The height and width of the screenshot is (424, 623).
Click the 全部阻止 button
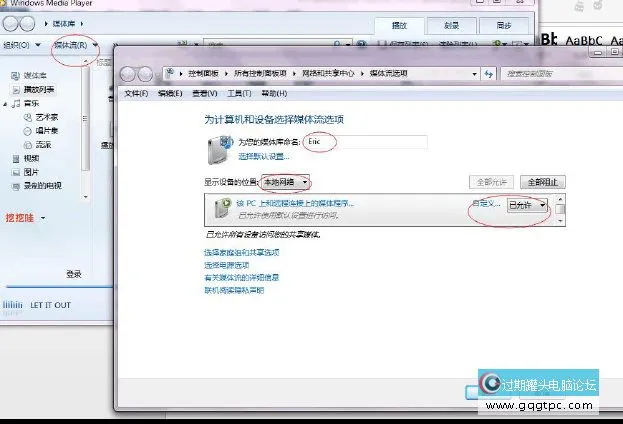543,182
